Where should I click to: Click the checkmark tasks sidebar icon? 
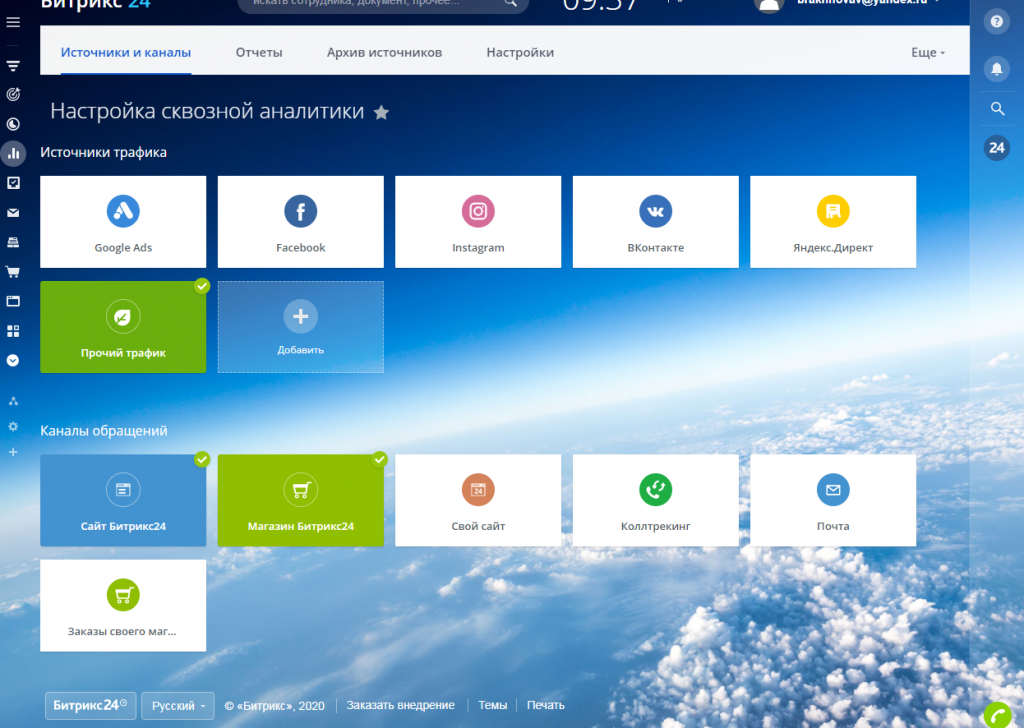tap(13, 183)
